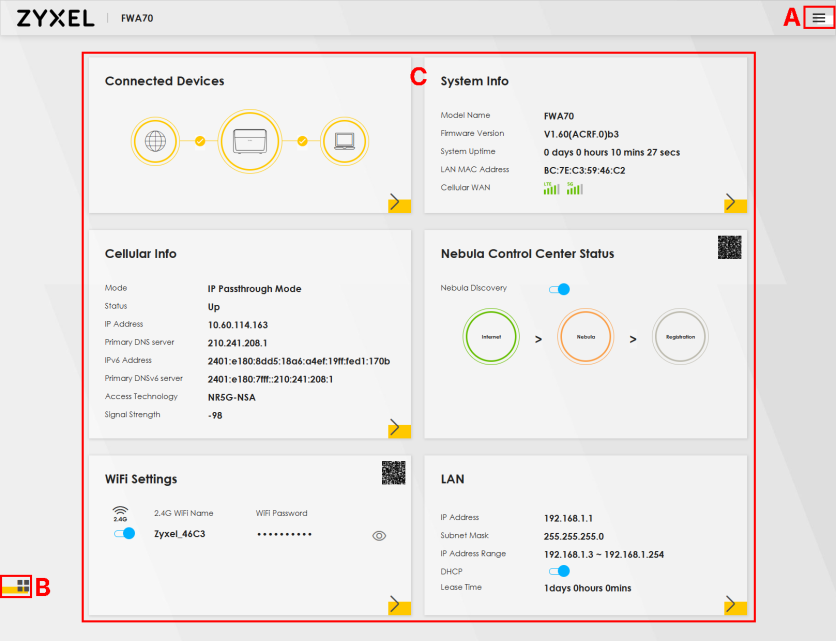Open the WiFi Settings QR code

point(393,473)
